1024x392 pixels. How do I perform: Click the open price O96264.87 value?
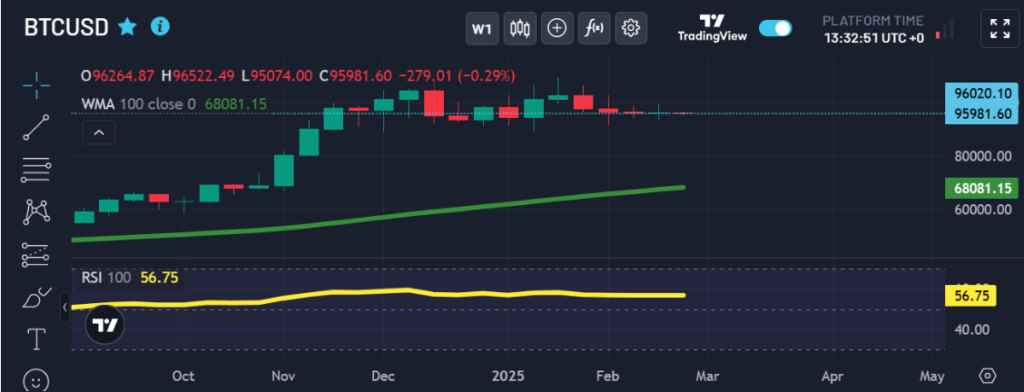tap(118, 76)
